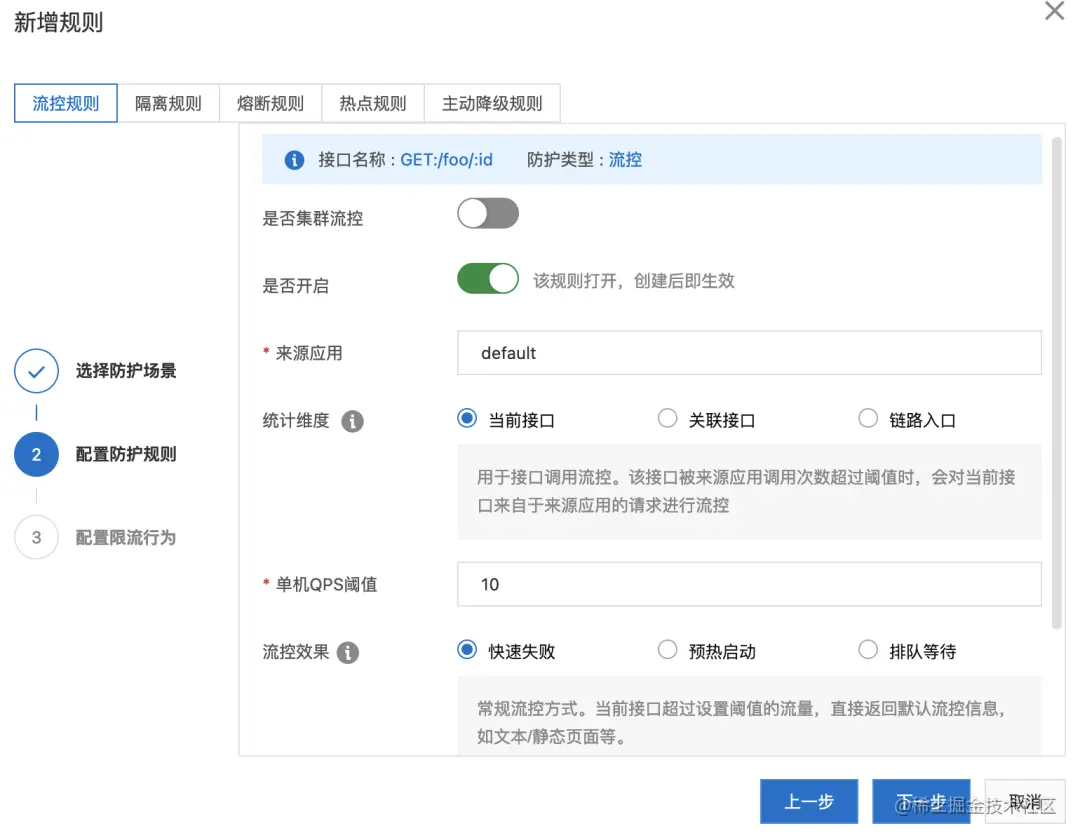The height and width of the screenshot is (840, 1080).
Task: Switch to the 主动降级规则 tab
Action: [x=492, y=103]
